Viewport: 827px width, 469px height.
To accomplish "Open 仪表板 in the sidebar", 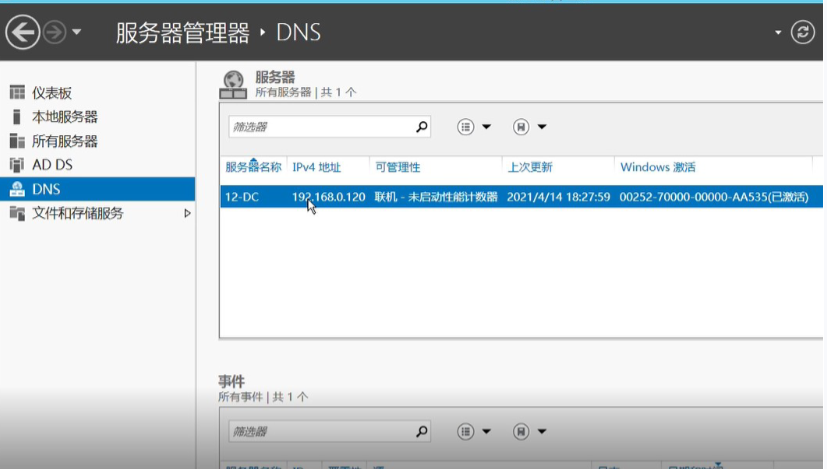I will point(52,93).
